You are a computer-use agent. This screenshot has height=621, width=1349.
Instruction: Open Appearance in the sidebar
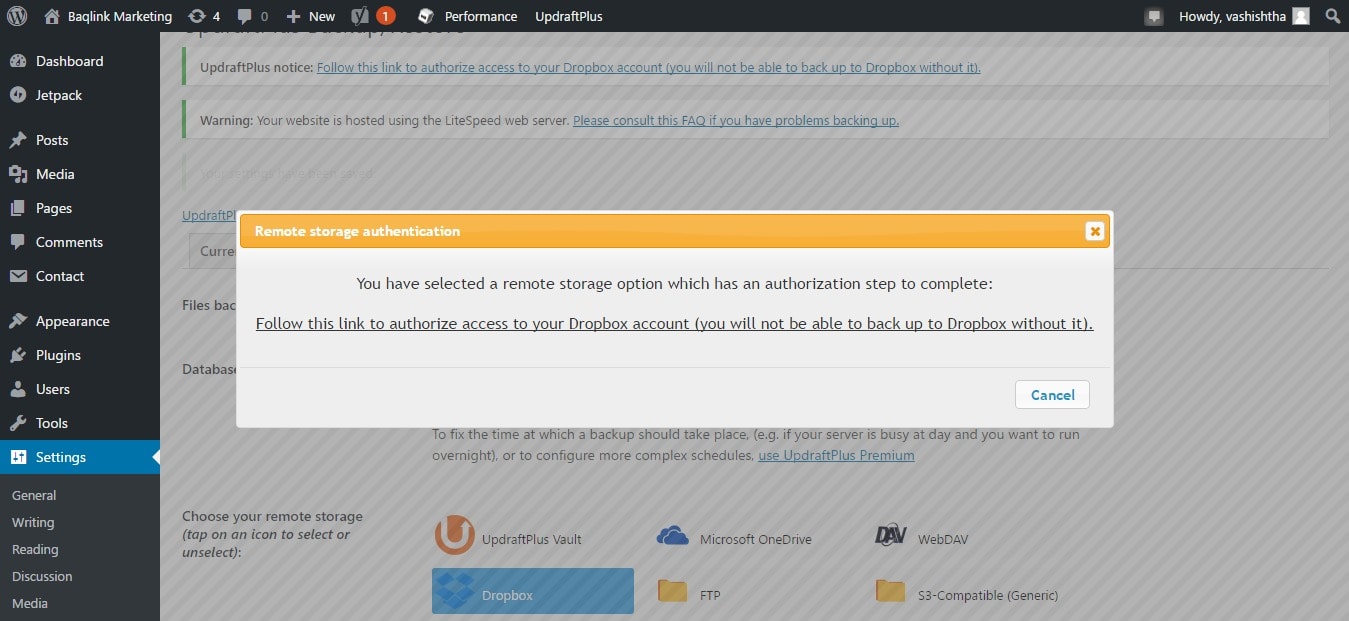tap(80, 321)
